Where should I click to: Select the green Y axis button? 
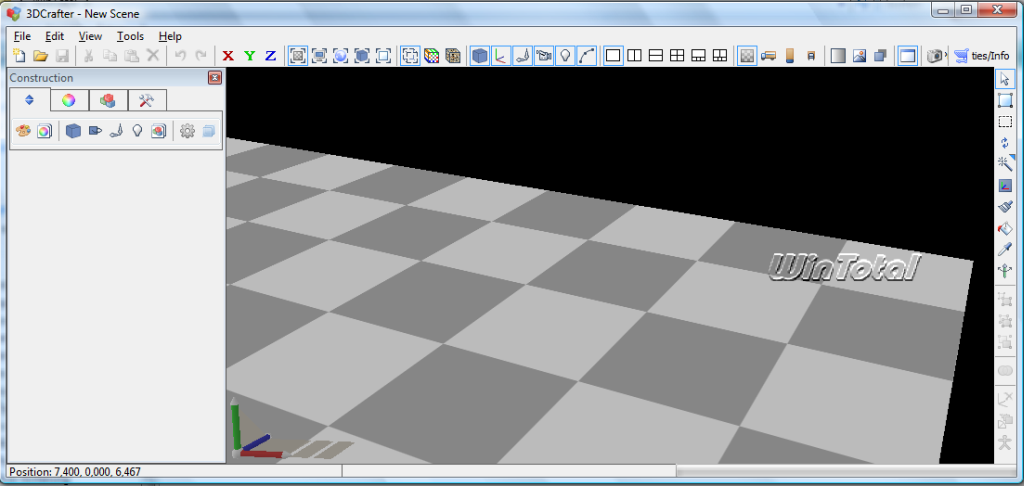coord(249,56)
